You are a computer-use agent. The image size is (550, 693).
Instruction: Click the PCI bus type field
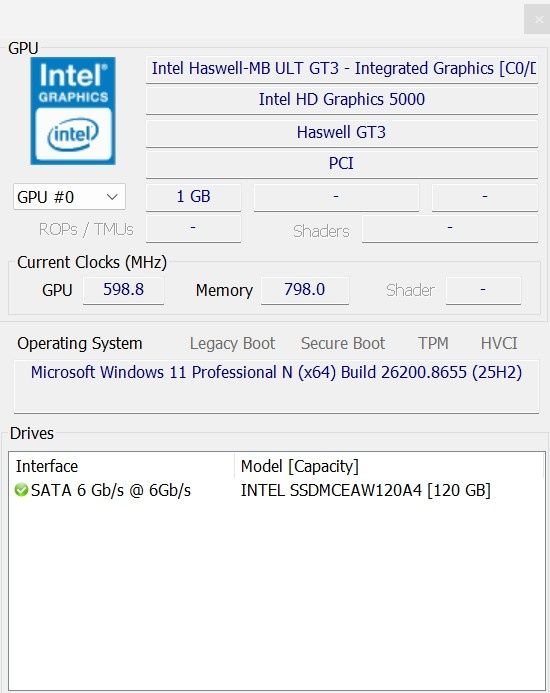click(x=342, y=164)
